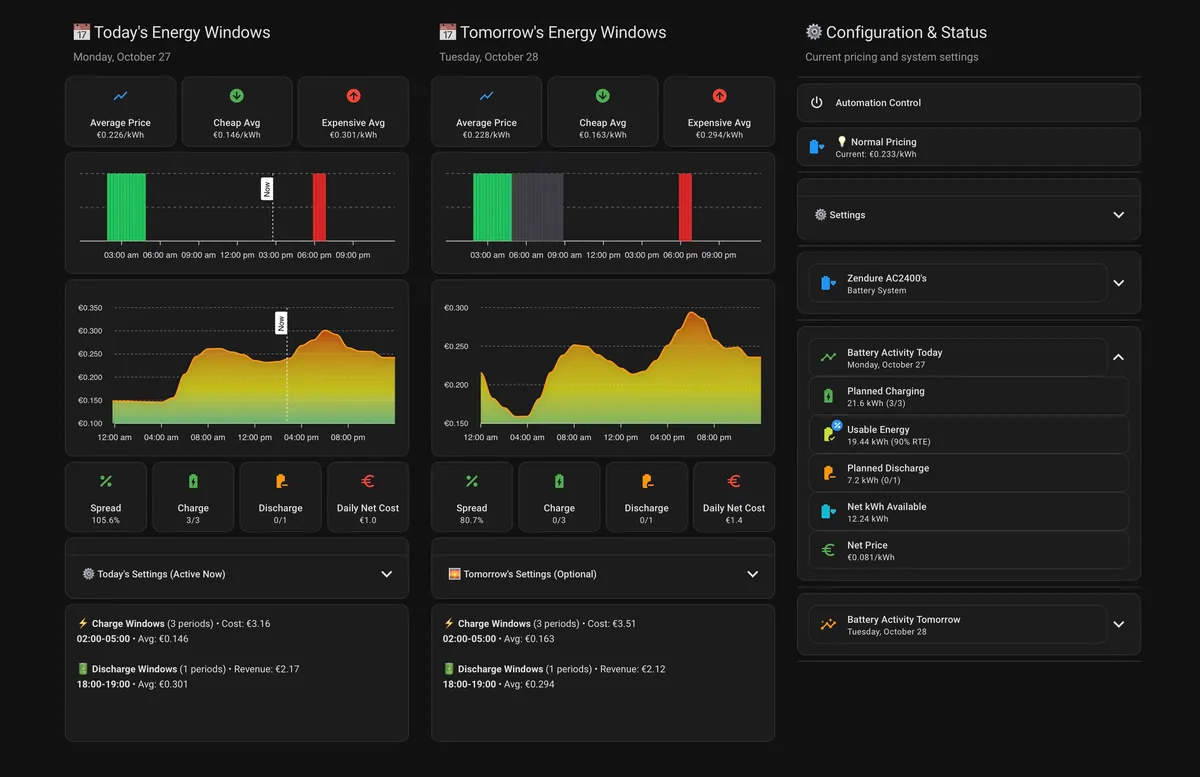
Task: Click tomorrow's red discharge window bar
Action: (x=685, y=207)
